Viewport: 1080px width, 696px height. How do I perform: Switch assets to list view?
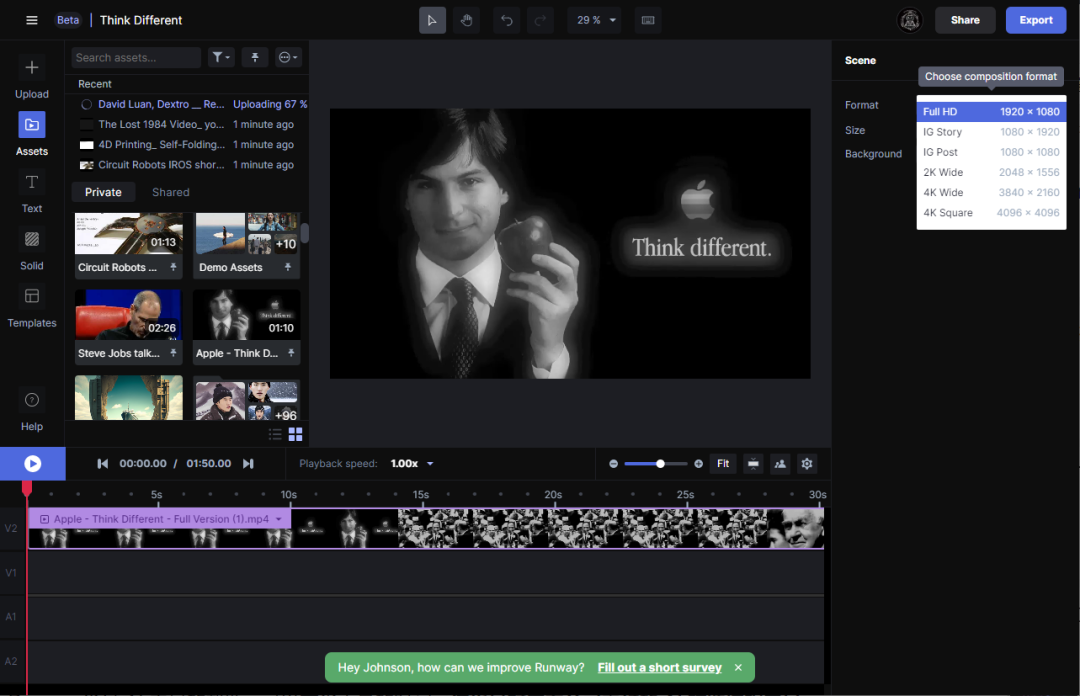(275, 434)
